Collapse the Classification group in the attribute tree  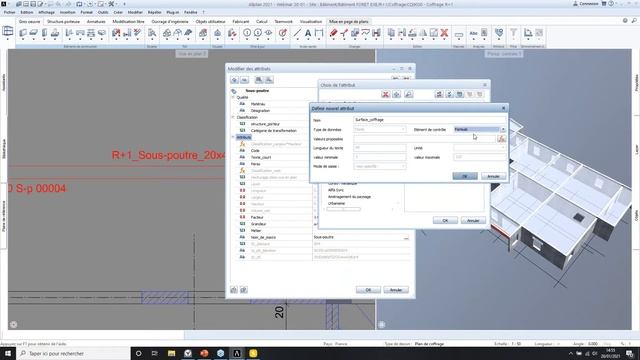tap(233, 117)
